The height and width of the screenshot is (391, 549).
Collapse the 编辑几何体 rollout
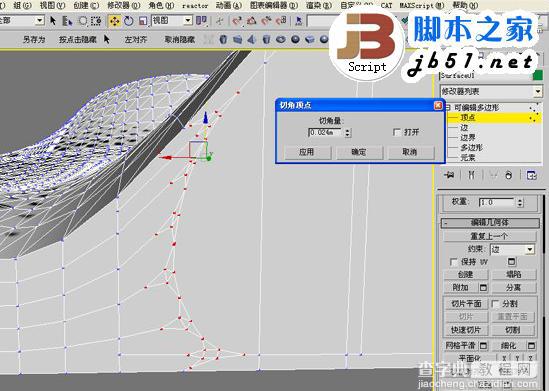pyautogui.click(x=490, y=223)
